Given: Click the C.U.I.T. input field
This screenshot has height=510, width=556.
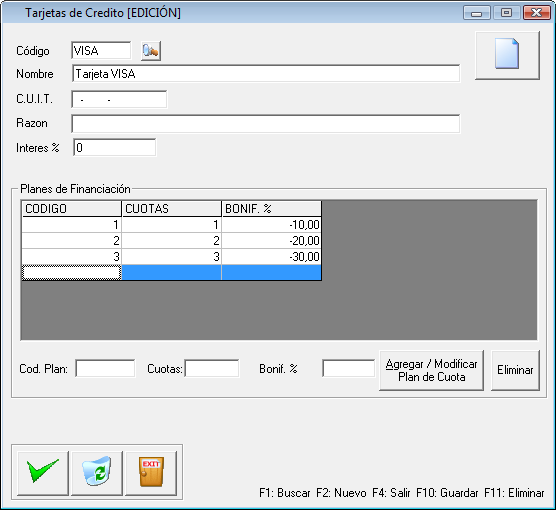Looking at the screenshot, I should click(119, 99).
